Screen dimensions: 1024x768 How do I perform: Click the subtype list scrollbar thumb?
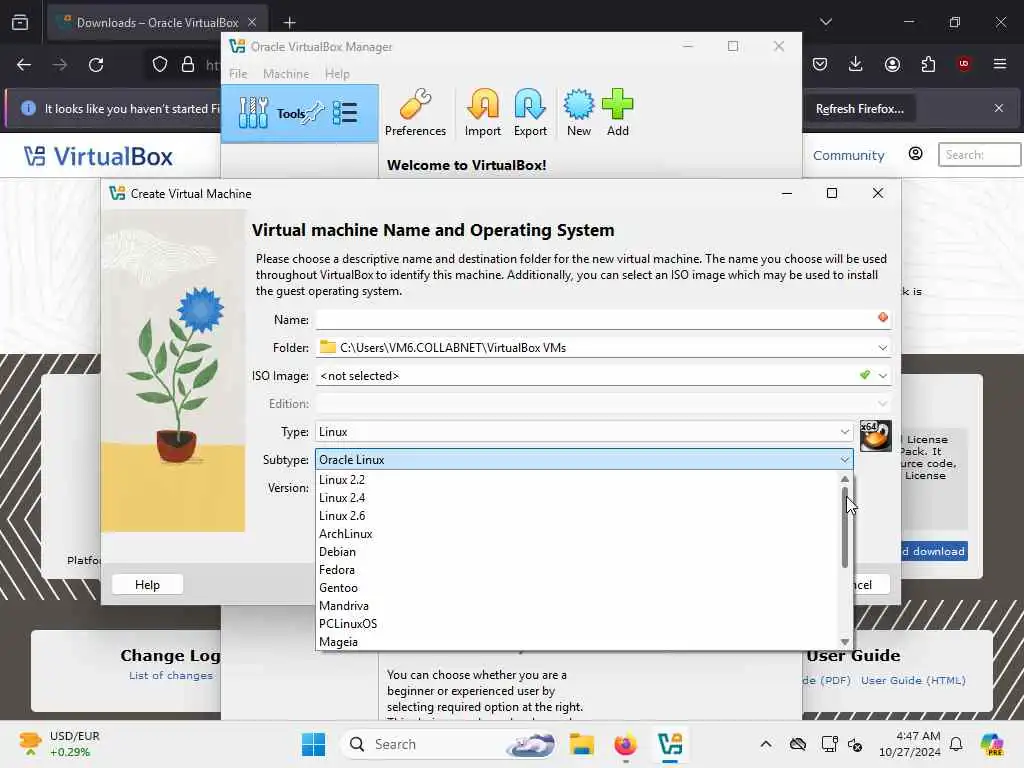point(844,526)
